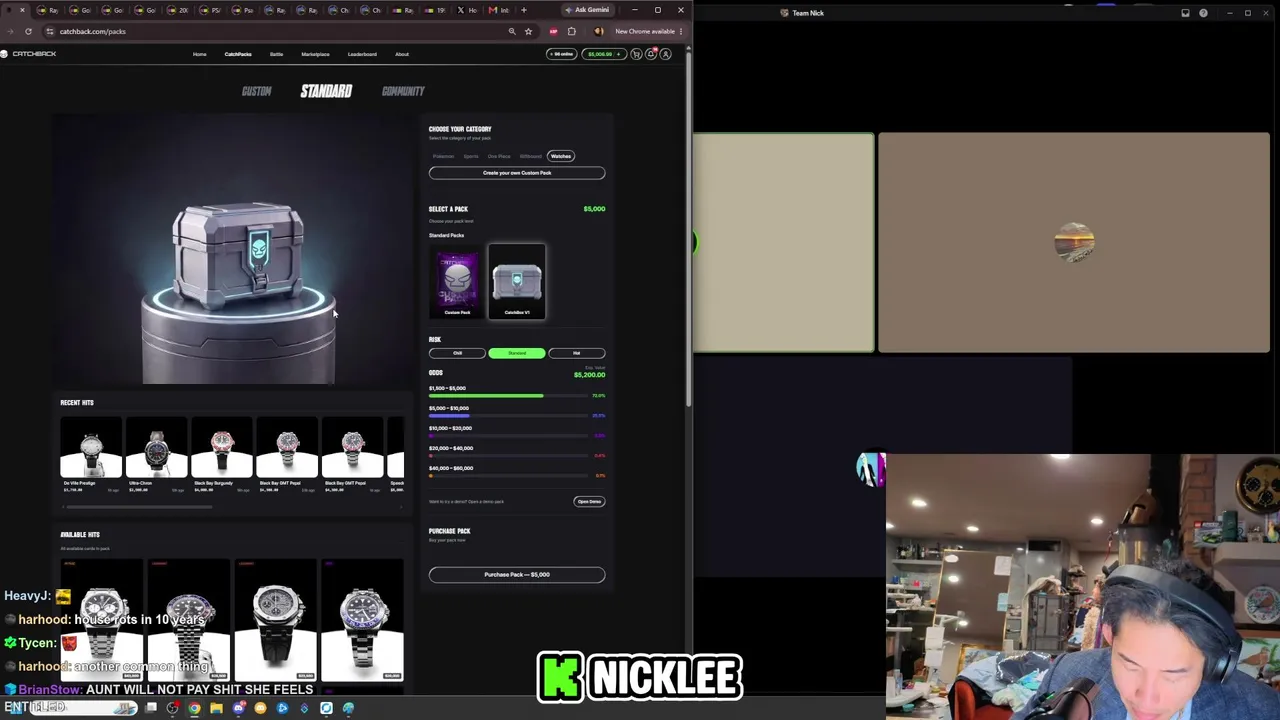Screen dimensions: 1280x720
Task: Select the Watches category
Action: [x=561, y=156]
